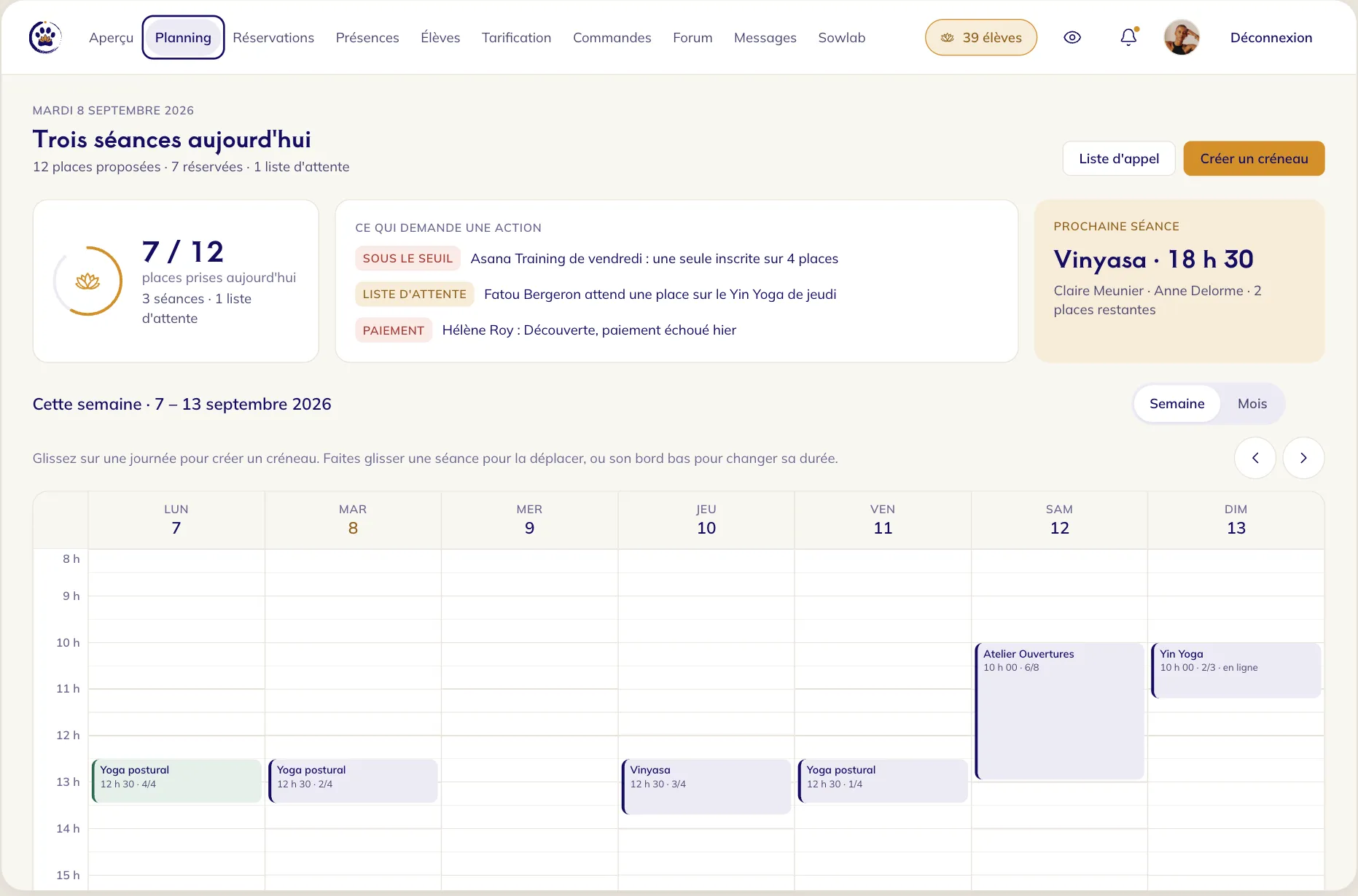Screen dimensions: 1358x896
Task: Open Sunday Yin Yoga online session
Action: click(x=1236, y=670)
